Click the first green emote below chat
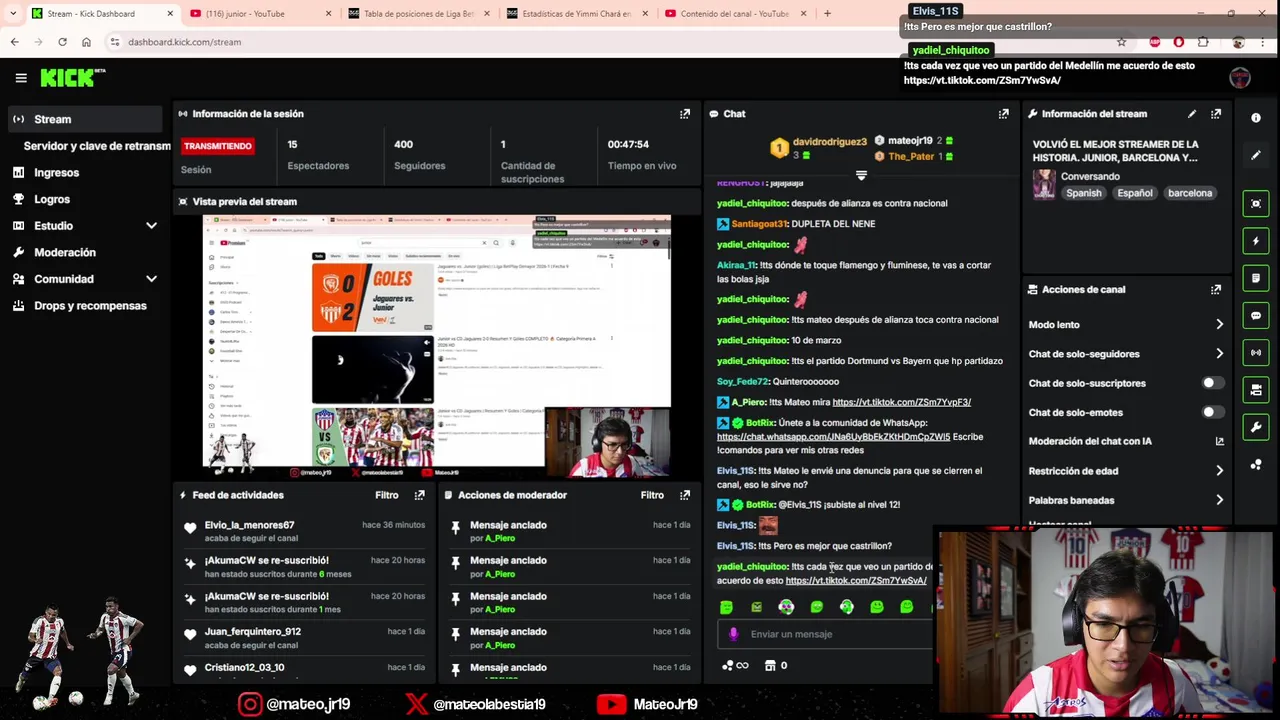Viewport: 1280px width, 720px height. (726, 607)
